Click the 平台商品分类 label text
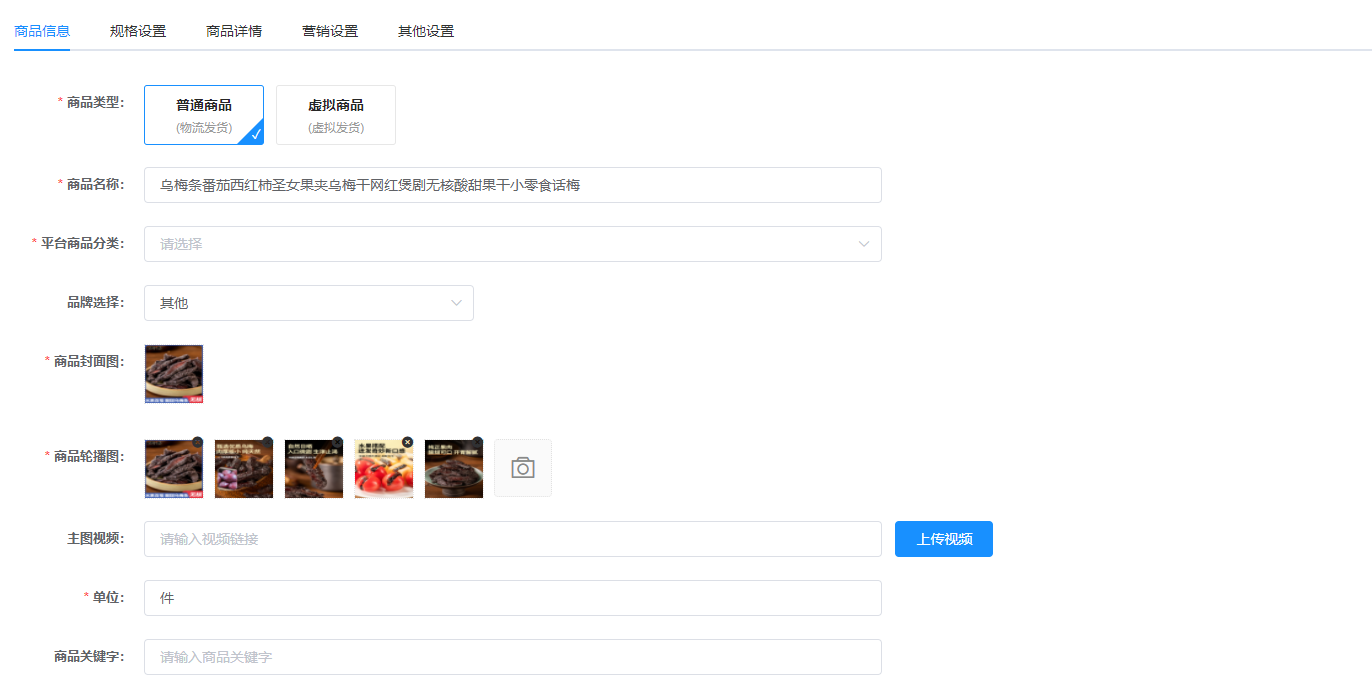 pyautogui.click(x=82, y=243)
